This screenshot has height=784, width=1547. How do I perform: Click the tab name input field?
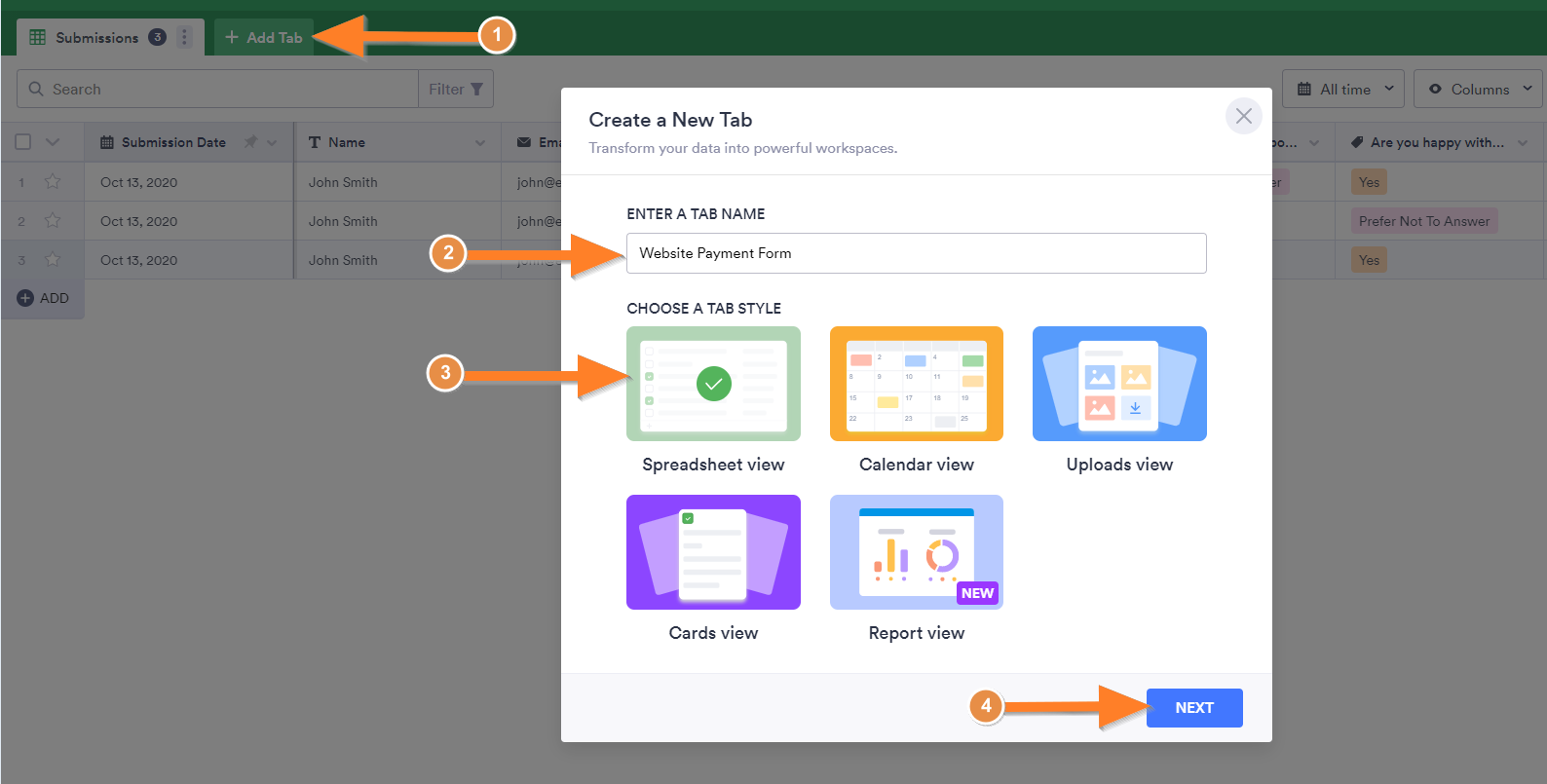point(916,253)
